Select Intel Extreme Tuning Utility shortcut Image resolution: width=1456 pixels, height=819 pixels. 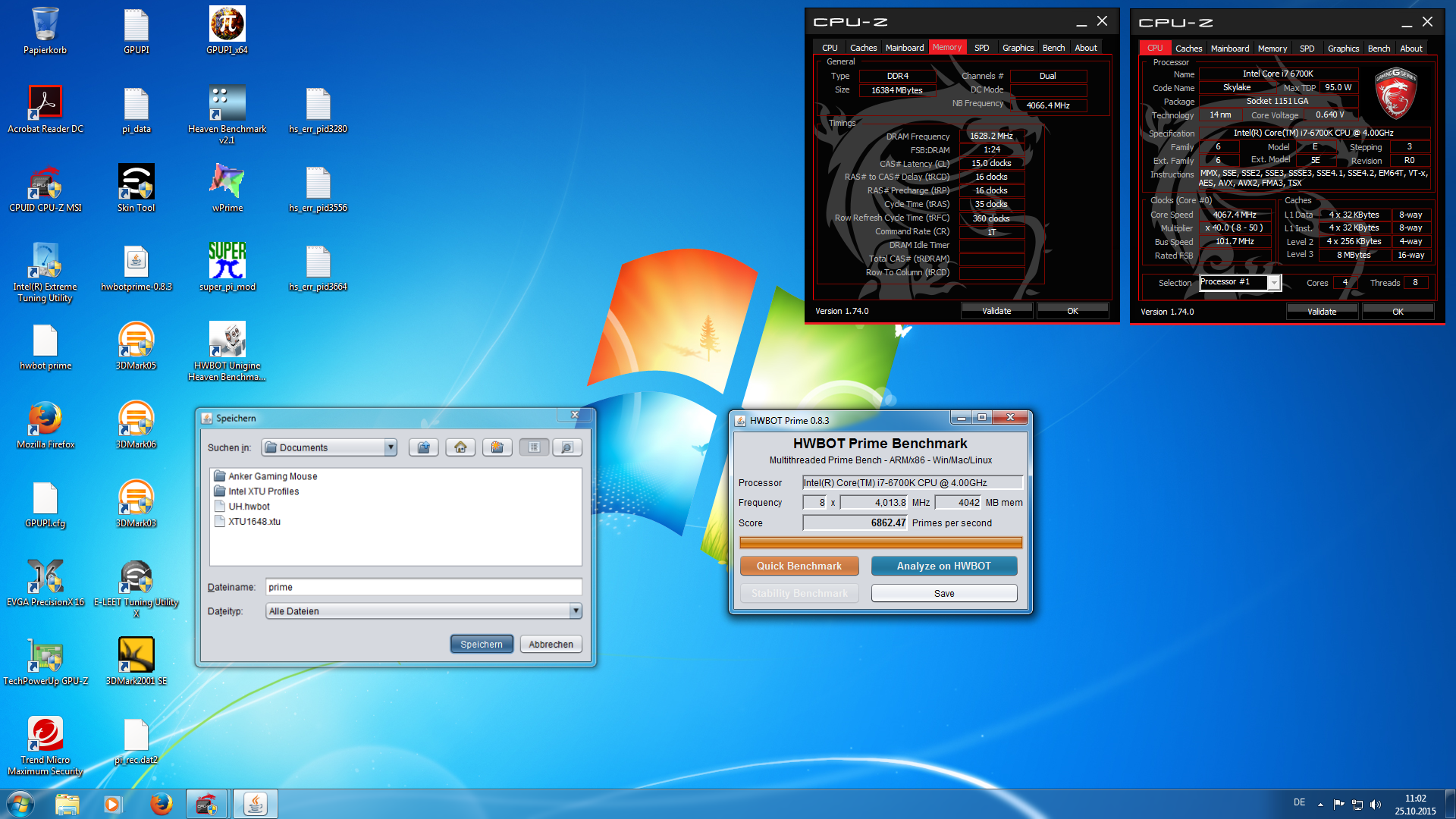pyautogui.click(x=45, y=272)
